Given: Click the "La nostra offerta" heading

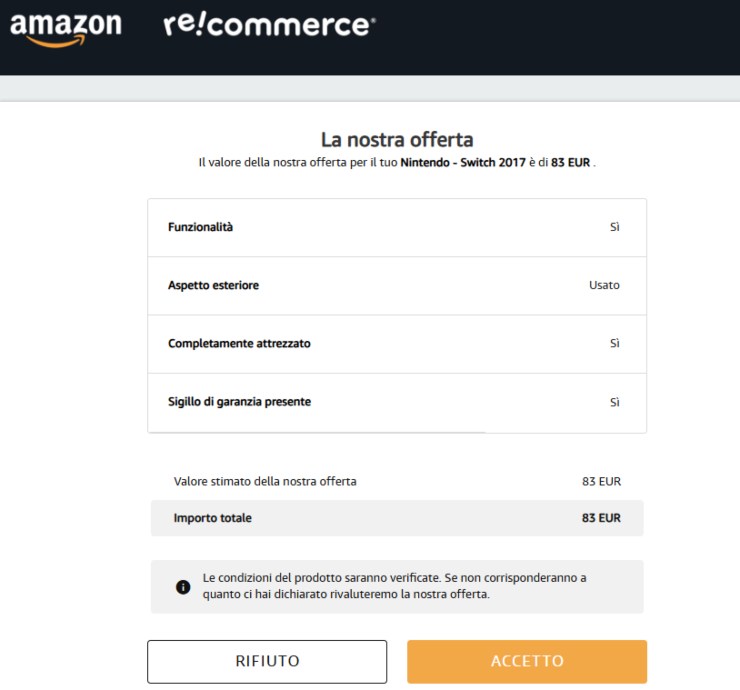Looking at the screenshot, I should tap(397, 139).
